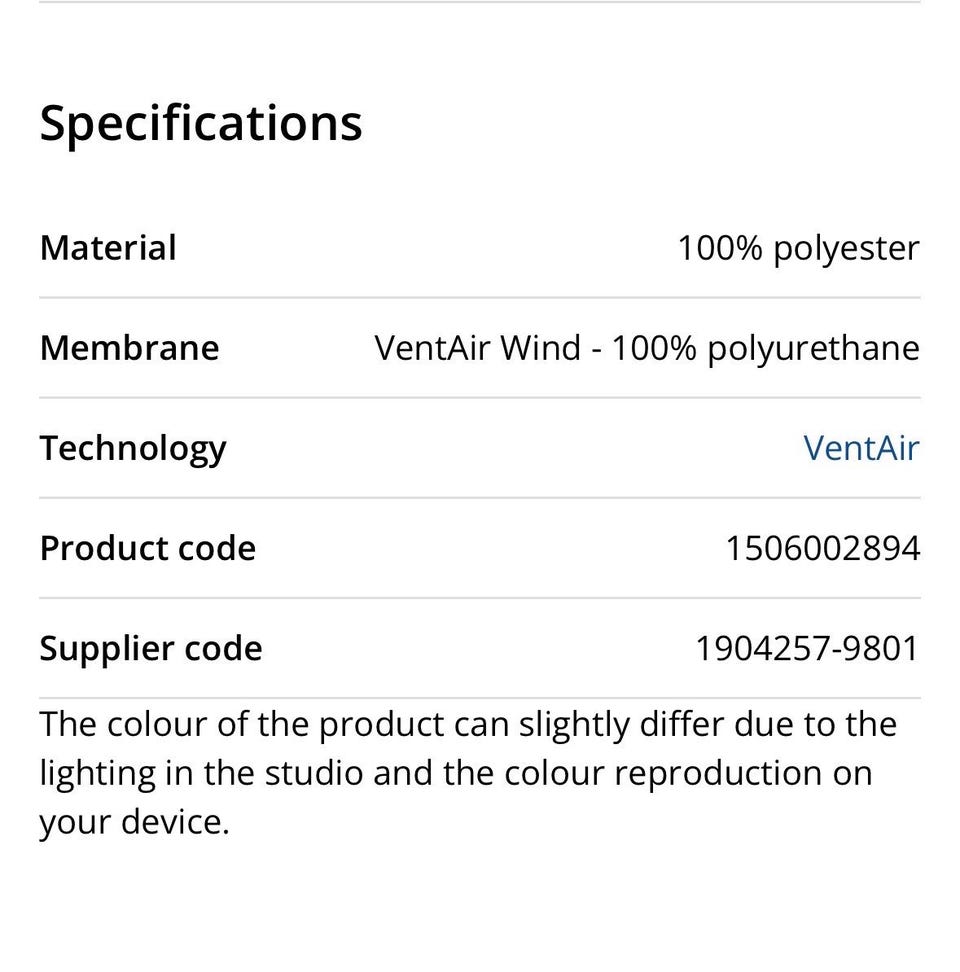Click the divider below Material row

click(480, 298)
